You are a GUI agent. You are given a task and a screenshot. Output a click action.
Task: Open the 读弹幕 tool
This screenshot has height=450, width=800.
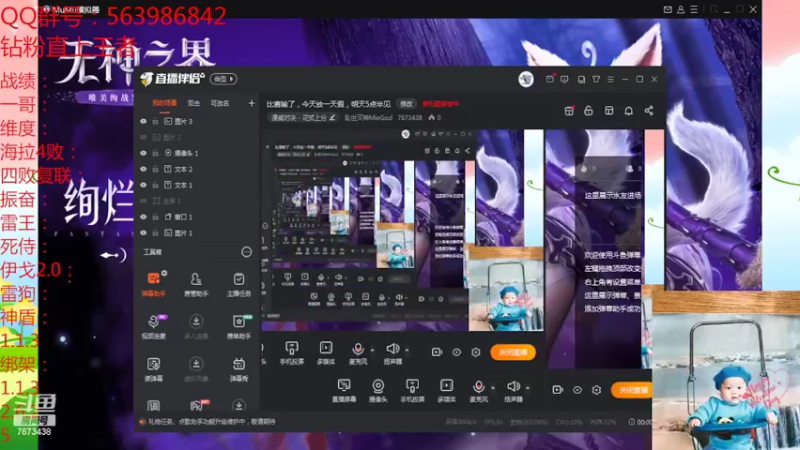[153, 370]
